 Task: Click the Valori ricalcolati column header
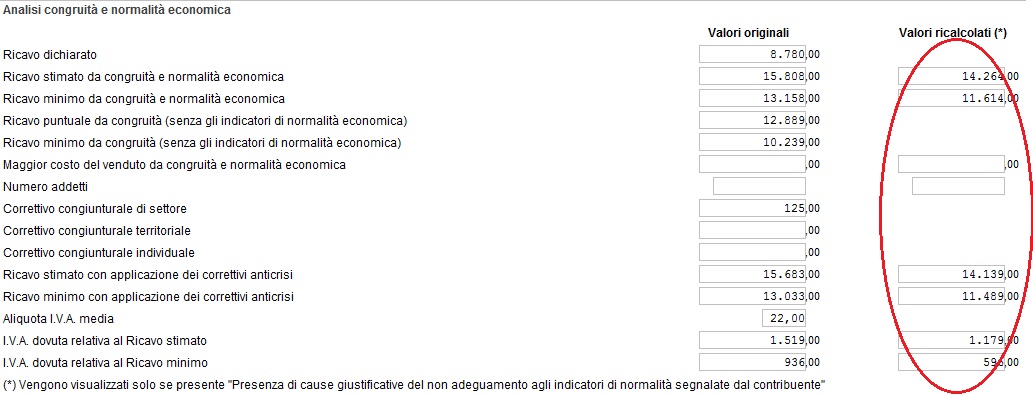tap(953, 33)
